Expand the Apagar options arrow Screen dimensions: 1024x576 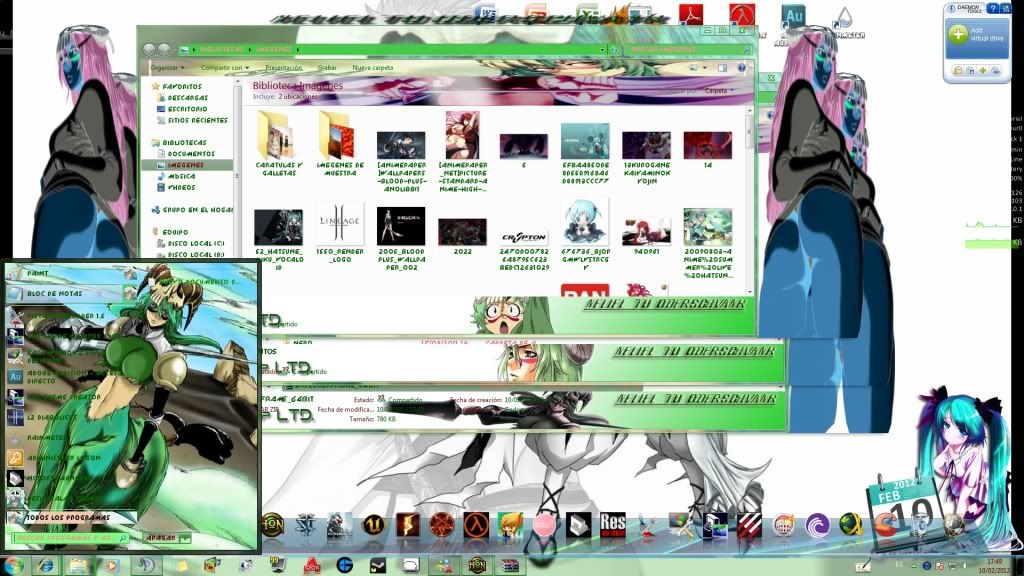(185, 538)
